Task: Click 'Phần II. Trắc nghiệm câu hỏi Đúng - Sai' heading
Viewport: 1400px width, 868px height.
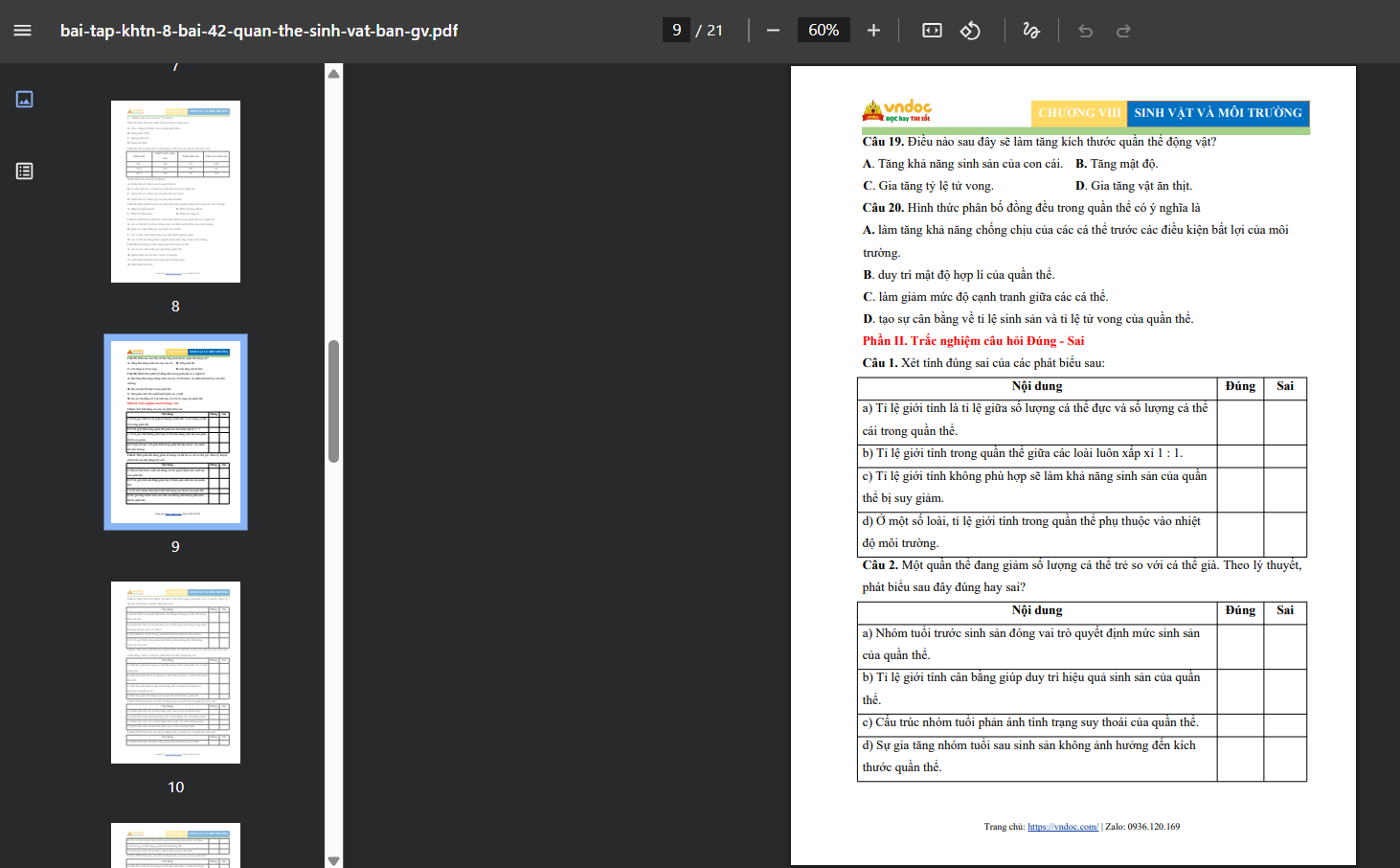Action: click(x=973, y=341)
